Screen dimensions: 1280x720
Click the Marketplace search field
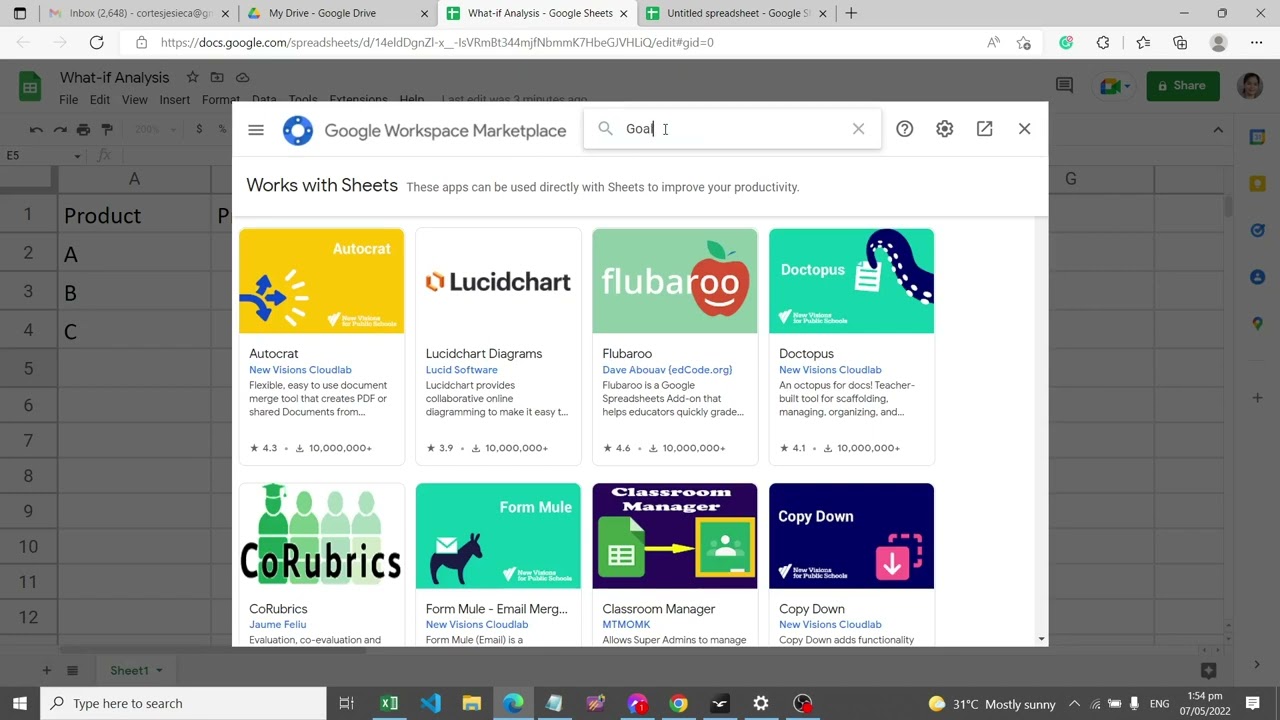point(732,129)
